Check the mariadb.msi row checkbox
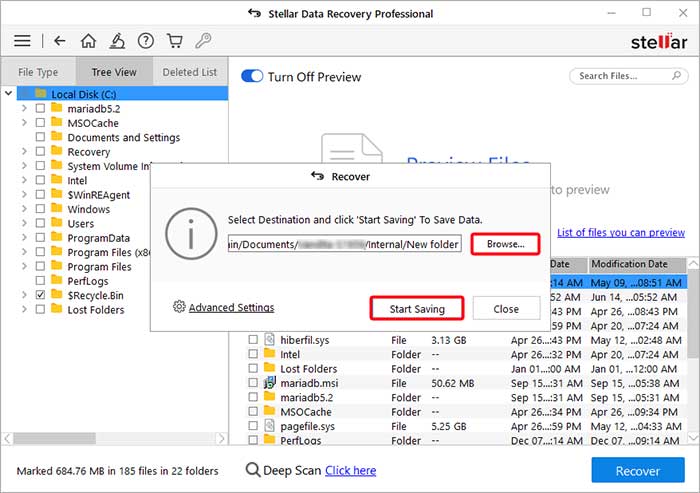The height and width of the screenshot is (493, 700). [253, 383]
